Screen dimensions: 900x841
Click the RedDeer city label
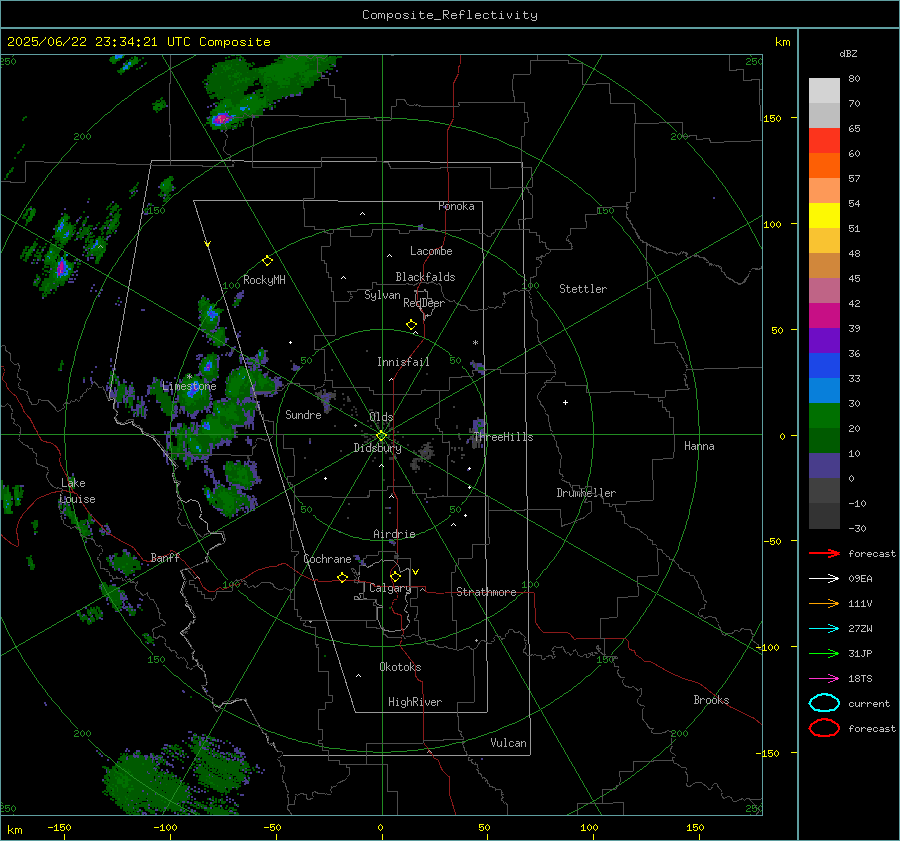424,303
